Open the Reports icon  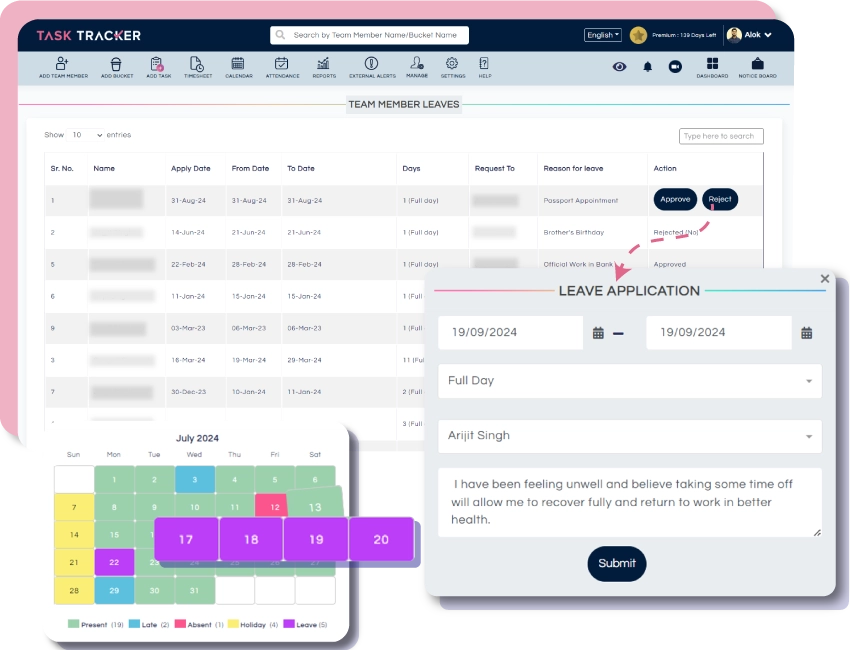click(x=324, y=64)
